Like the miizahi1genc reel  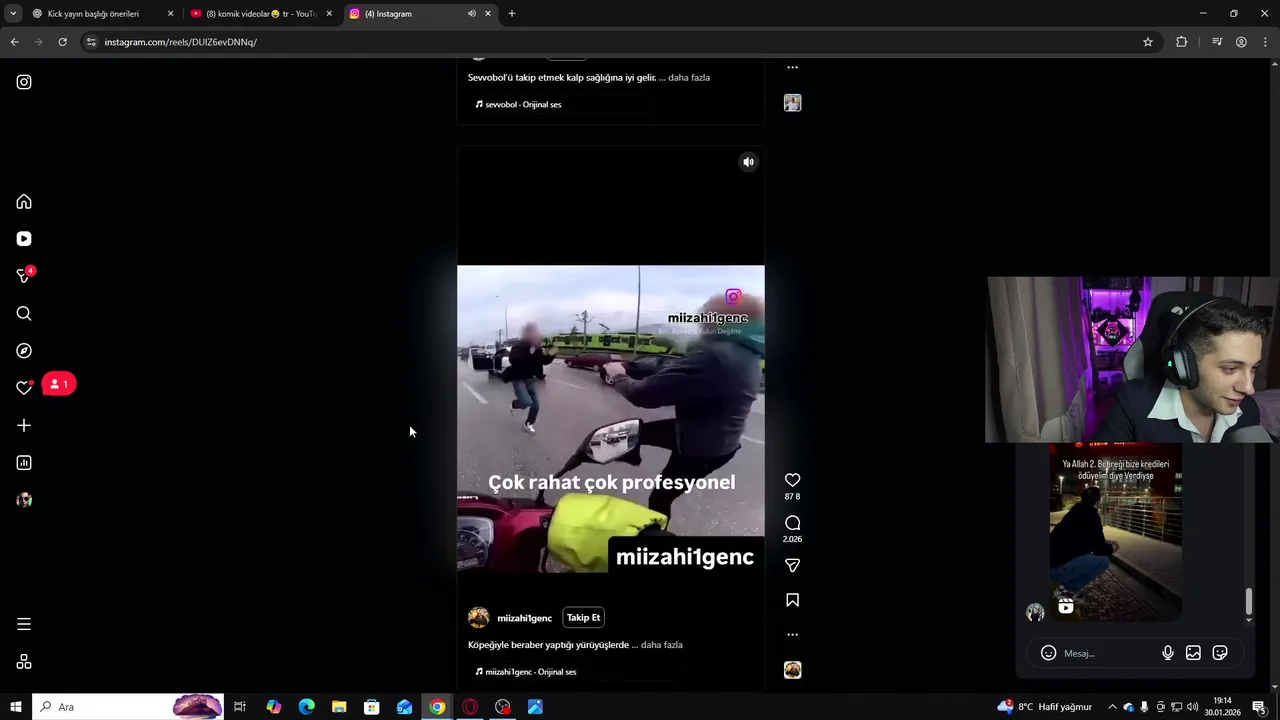pos(792,480)
